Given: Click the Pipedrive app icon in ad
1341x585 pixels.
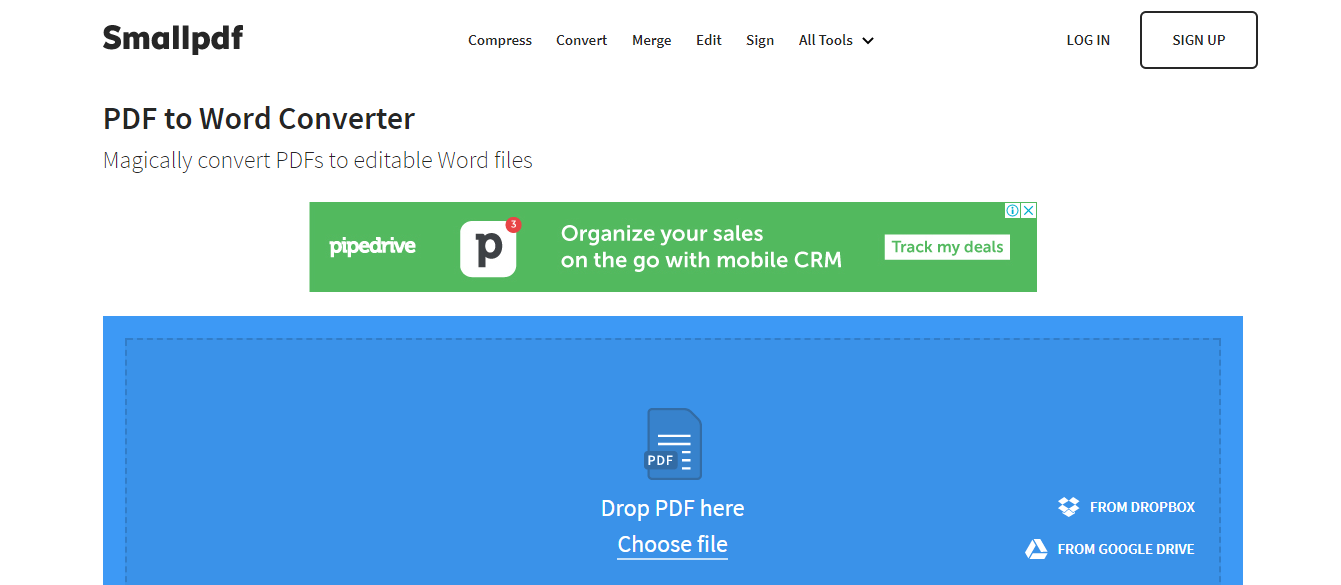Looking at the screenshot, I should pyautogui.click(x=488, y=248).
